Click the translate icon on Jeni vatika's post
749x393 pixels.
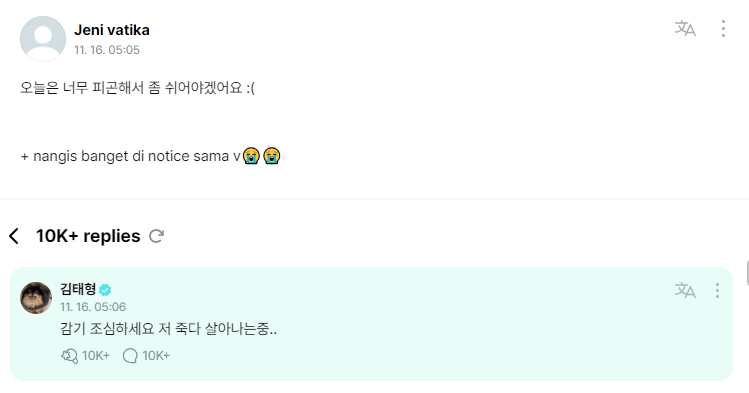[685, 29]
